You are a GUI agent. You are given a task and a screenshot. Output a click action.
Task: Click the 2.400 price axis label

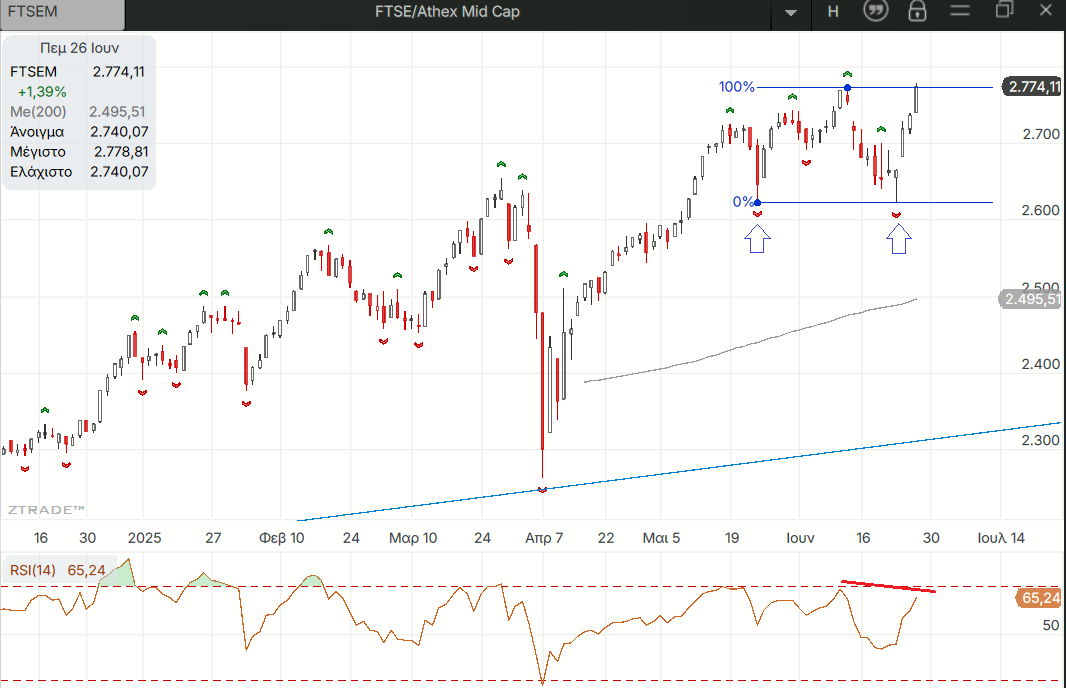(1041, 364)
